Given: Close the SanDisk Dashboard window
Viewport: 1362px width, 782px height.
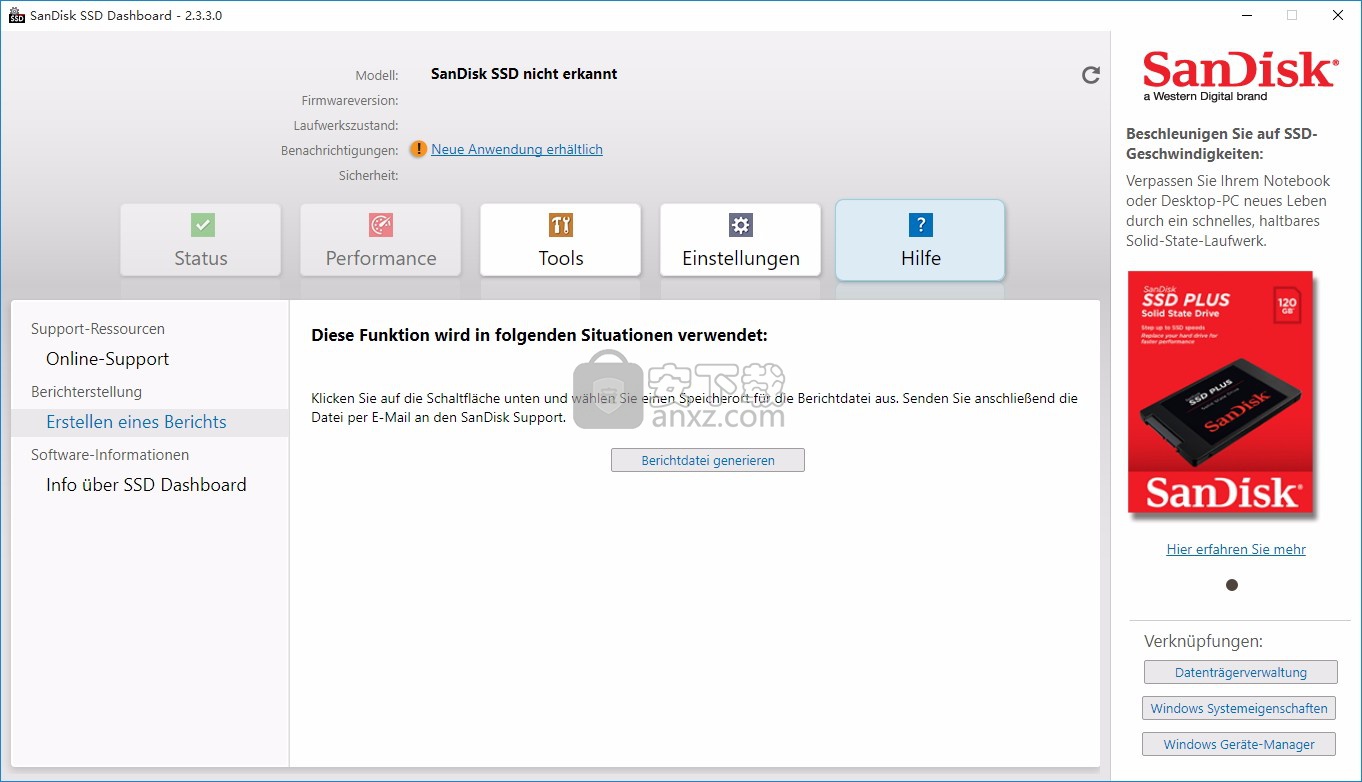Looking at the screenshot, I should tap(1338, 15).
